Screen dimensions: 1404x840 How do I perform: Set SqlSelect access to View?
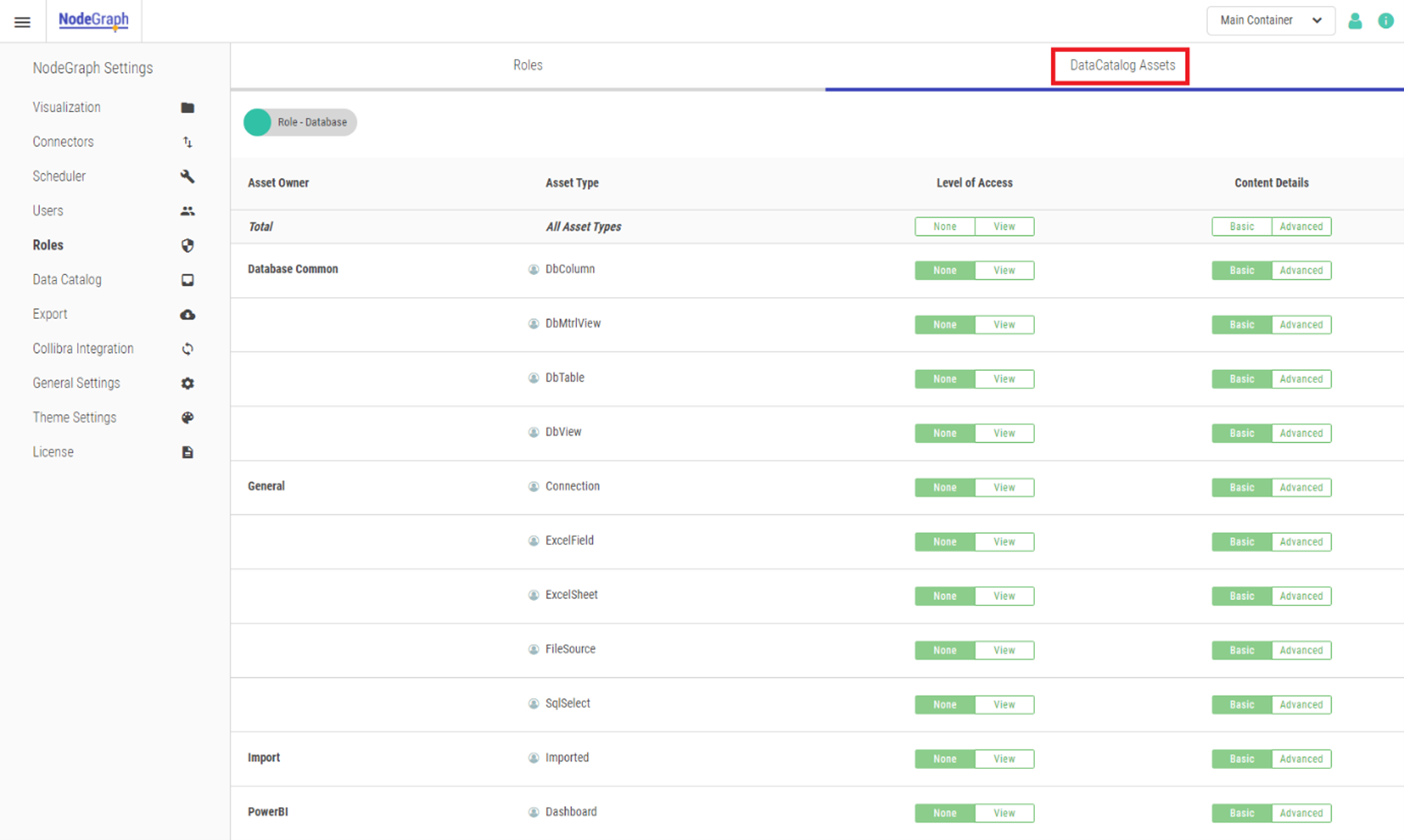pyautogui.click(x=1004, y=704)
